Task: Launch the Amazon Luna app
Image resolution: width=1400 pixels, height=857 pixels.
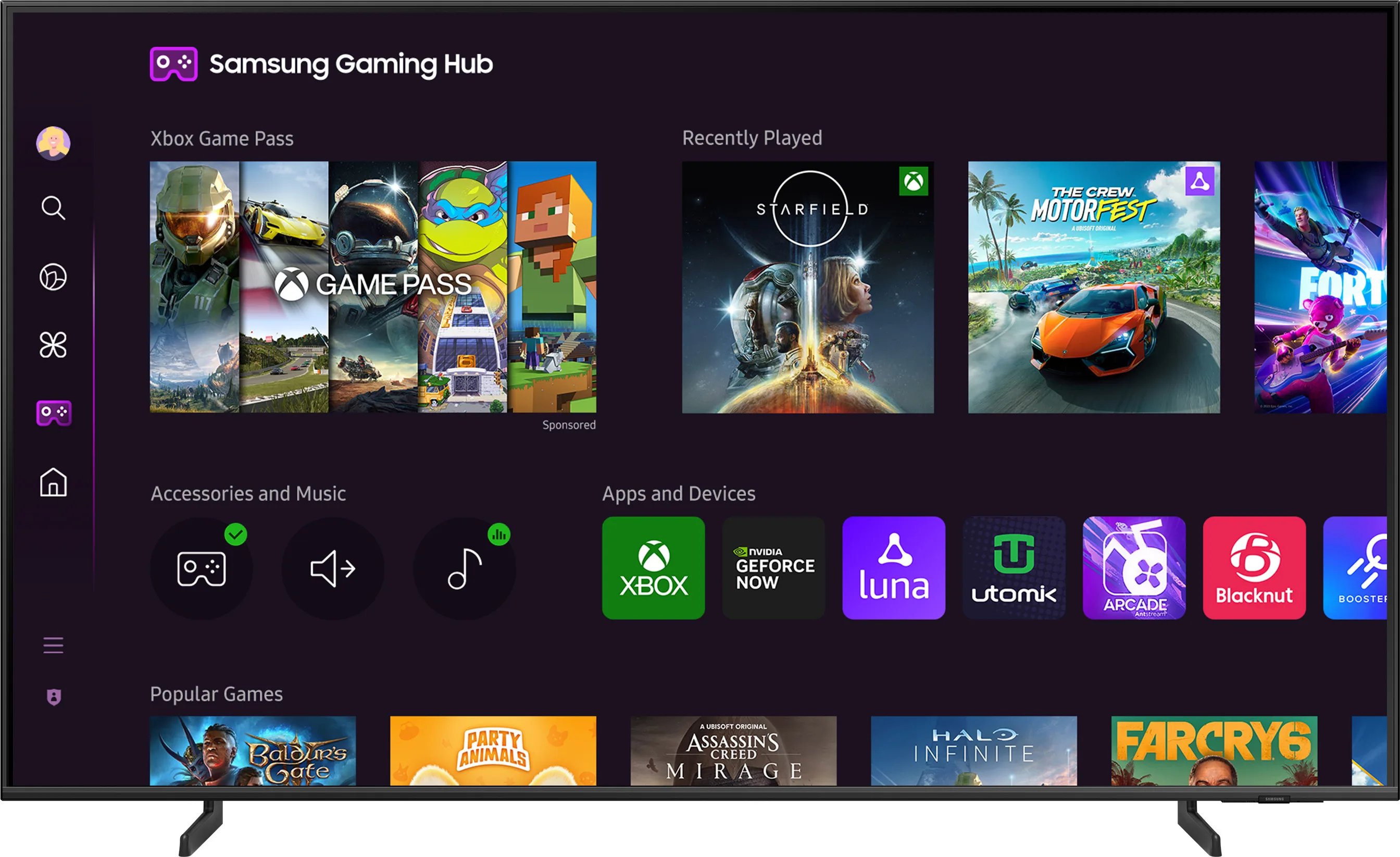Action: click(894, 568)
